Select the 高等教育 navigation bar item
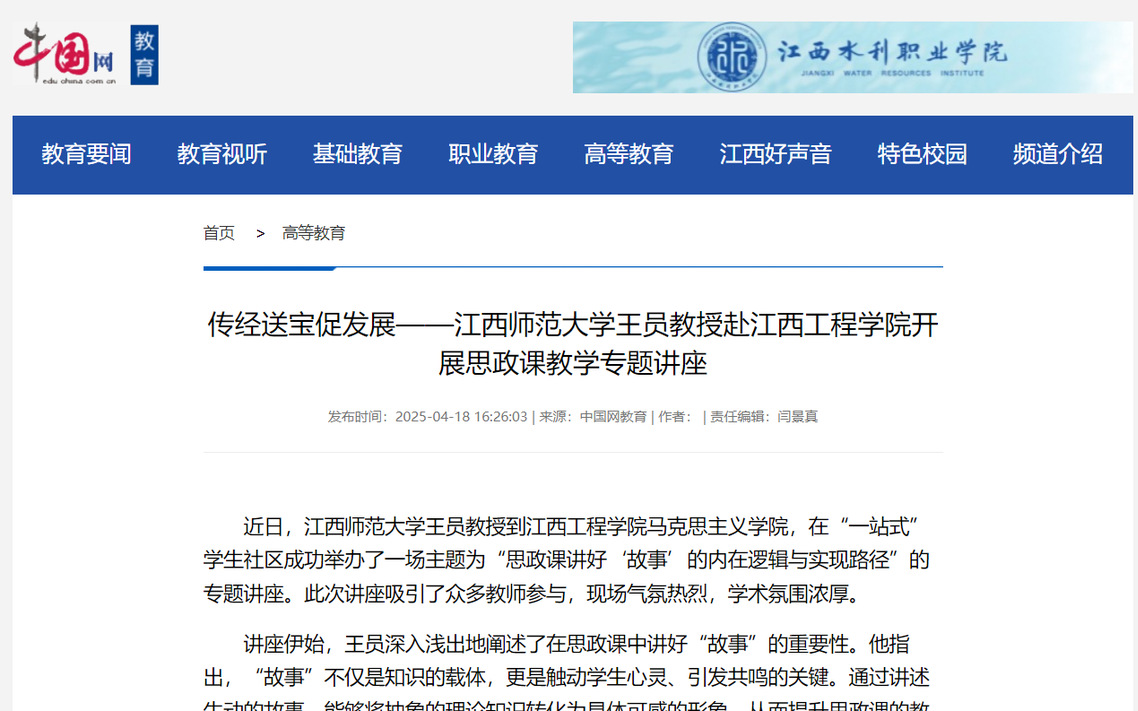The image size is (1138, 711). point(629,154)
